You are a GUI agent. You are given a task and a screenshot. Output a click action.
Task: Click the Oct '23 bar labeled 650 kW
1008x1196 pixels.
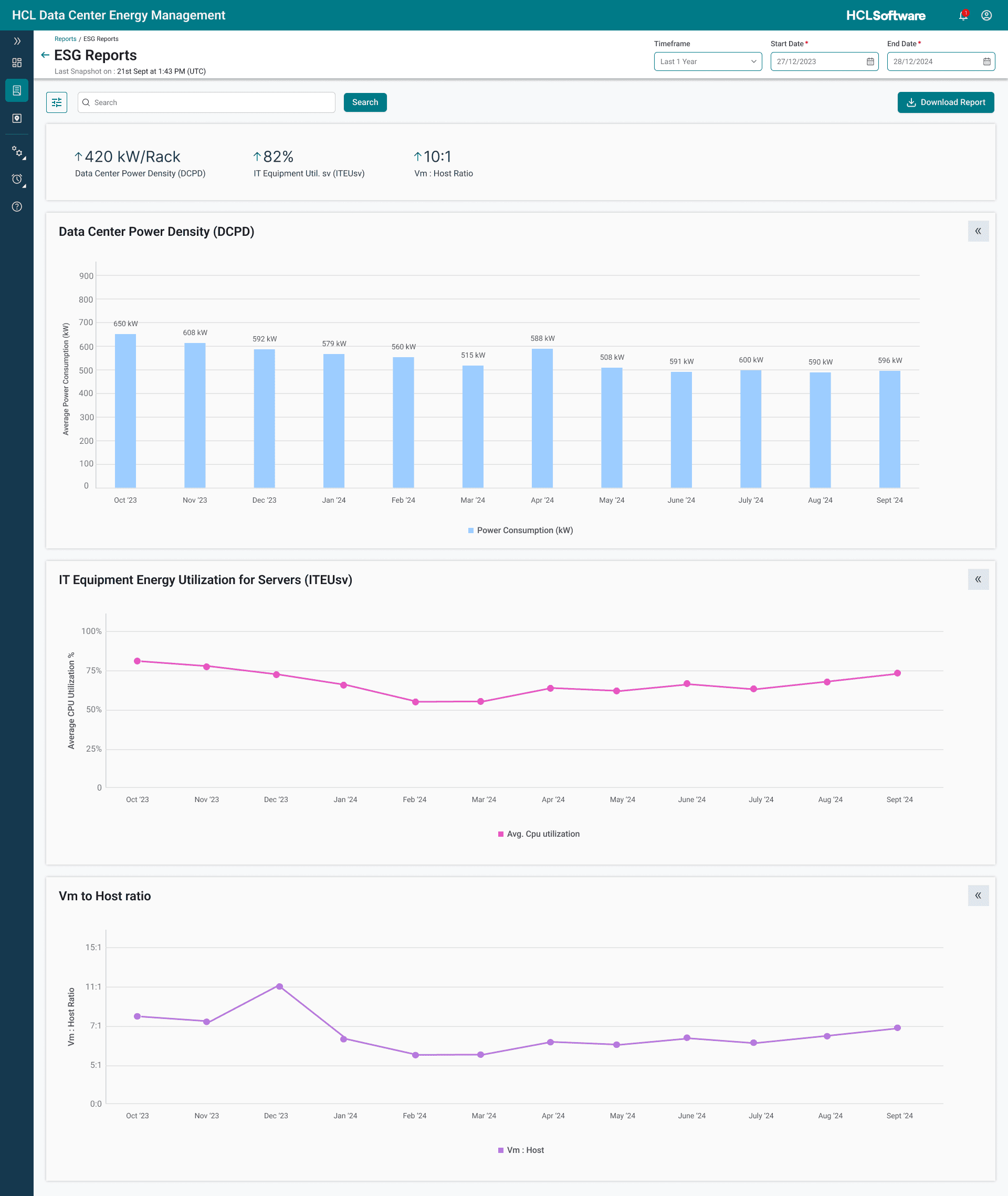(x=125, y=410)
